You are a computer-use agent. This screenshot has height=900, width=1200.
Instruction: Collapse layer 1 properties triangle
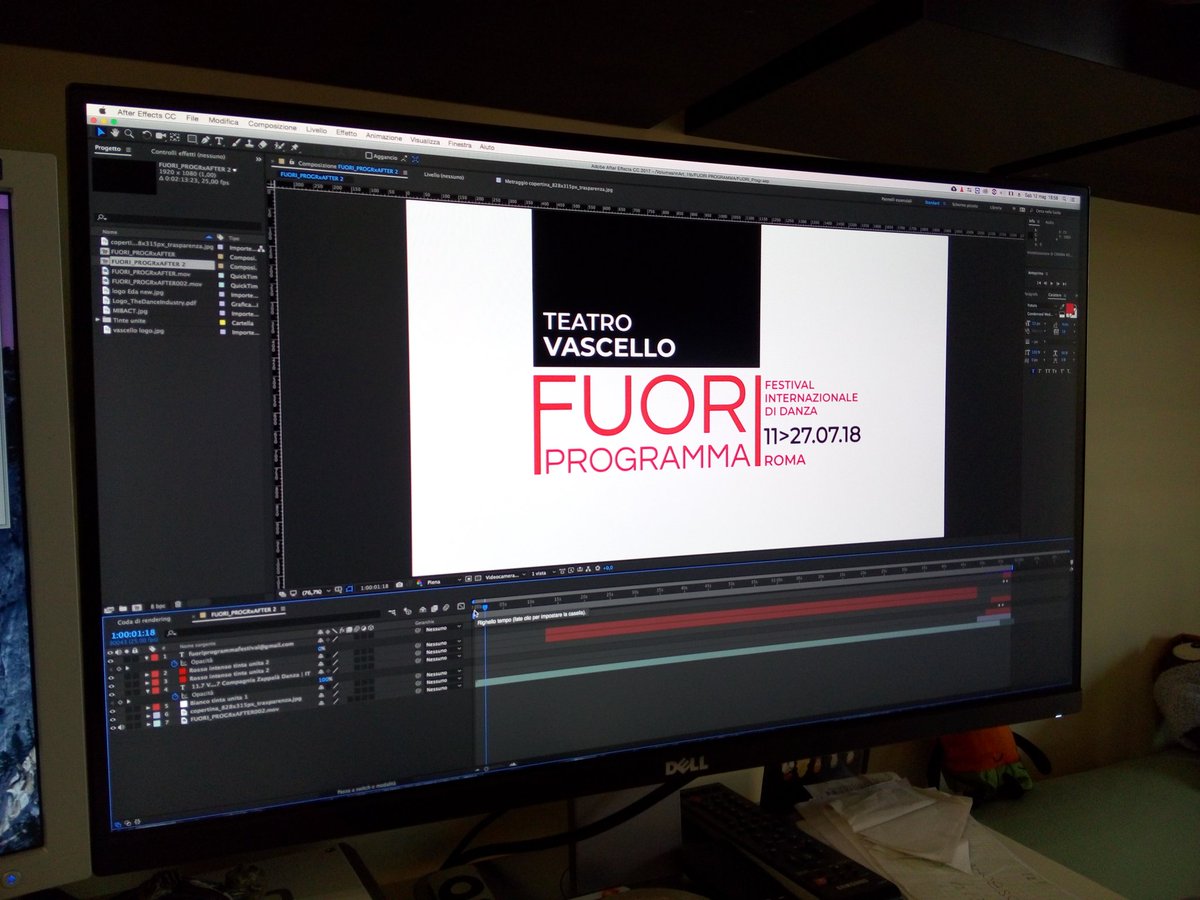147,658
